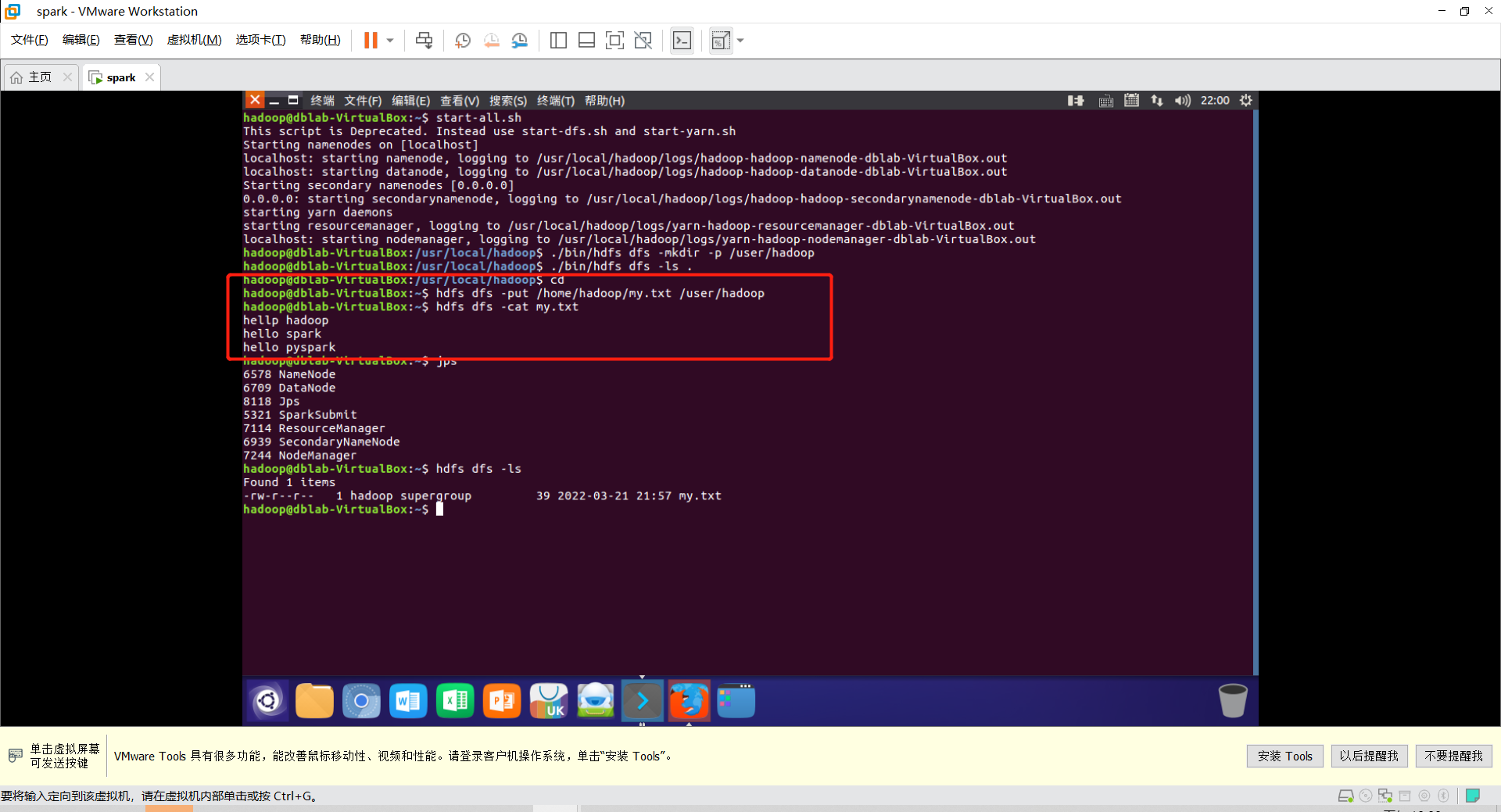The height and width of the screenshot is (812, 1501).
Task: Open terminal 帮助(H) menu in guest
Action: coord(604,101)
